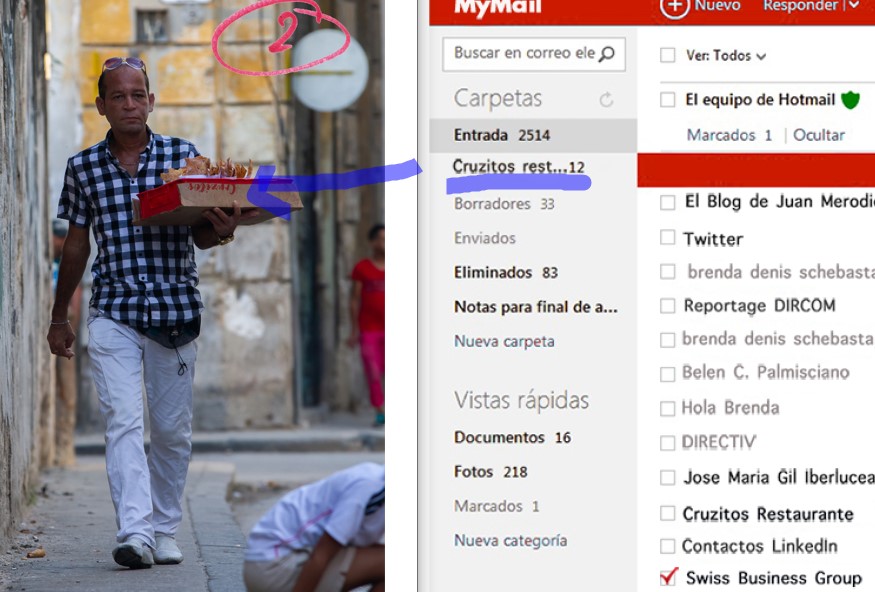Click the folders refresh icon
Screen dimensions: 875x592
click(x=606, y=100)
